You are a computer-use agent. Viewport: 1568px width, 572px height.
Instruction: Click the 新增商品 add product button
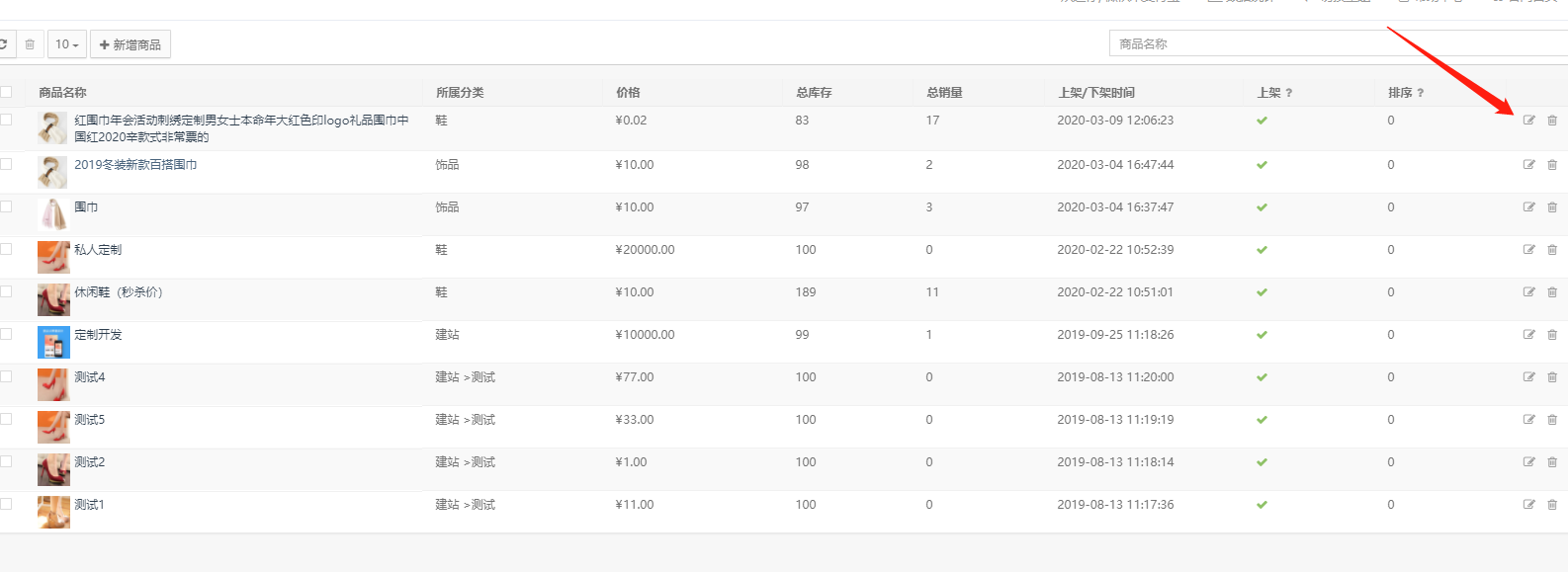point(131,44)
